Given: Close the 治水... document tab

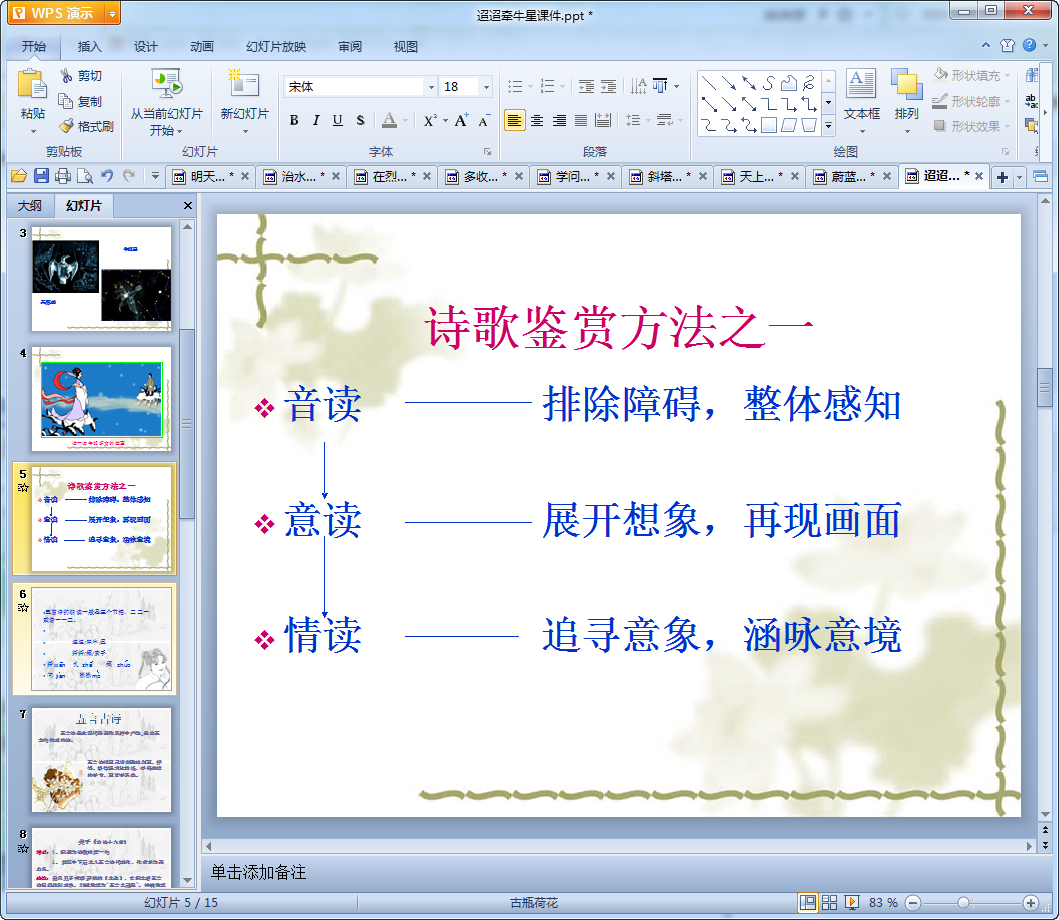Looking at the screenshot, I should click(336, 176).
